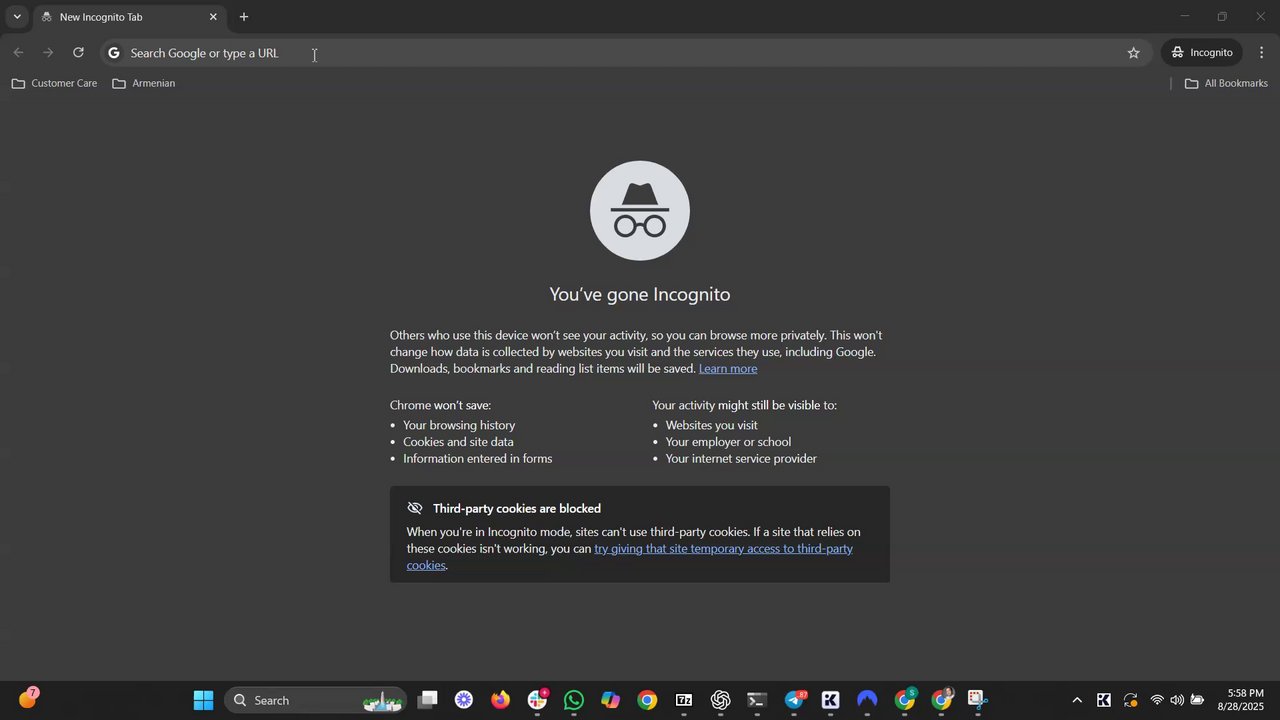Viewport: 1280px width, 720px height.
Task: Open the Windows Start menu
Action: pos(203,700)
